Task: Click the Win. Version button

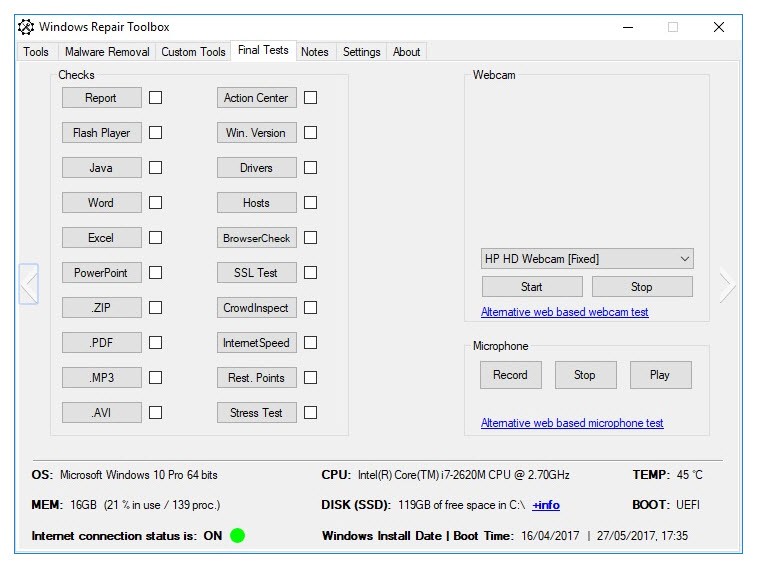Action: point(256,133)
